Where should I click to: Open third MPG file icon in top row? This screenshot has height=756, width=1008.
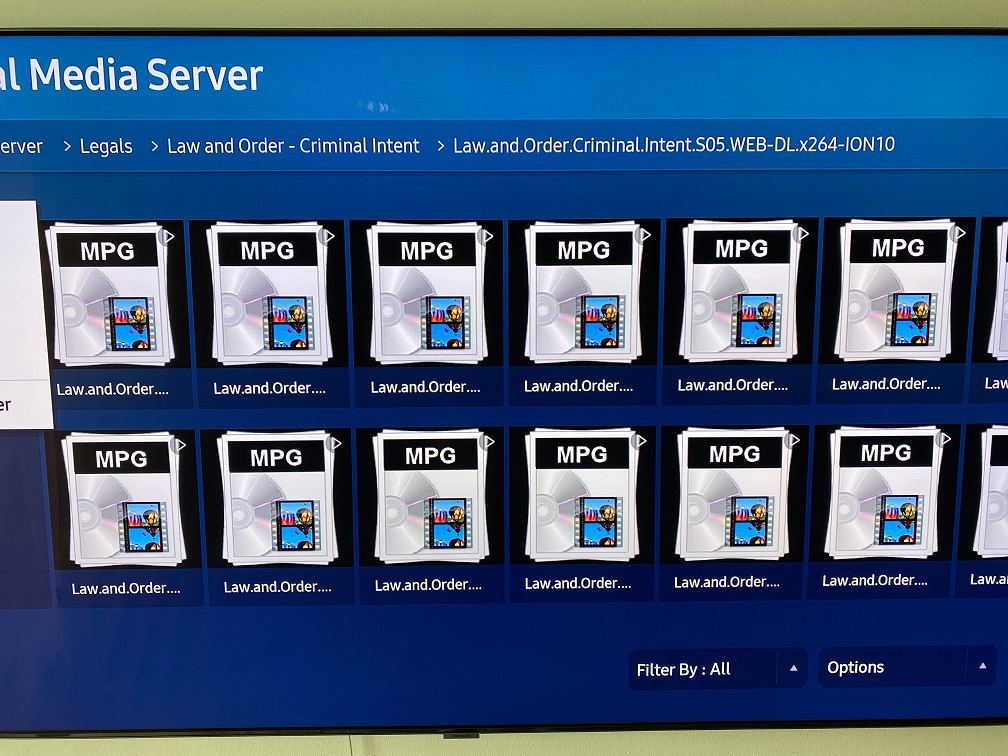pyautogui.click(x=429, y=292)
